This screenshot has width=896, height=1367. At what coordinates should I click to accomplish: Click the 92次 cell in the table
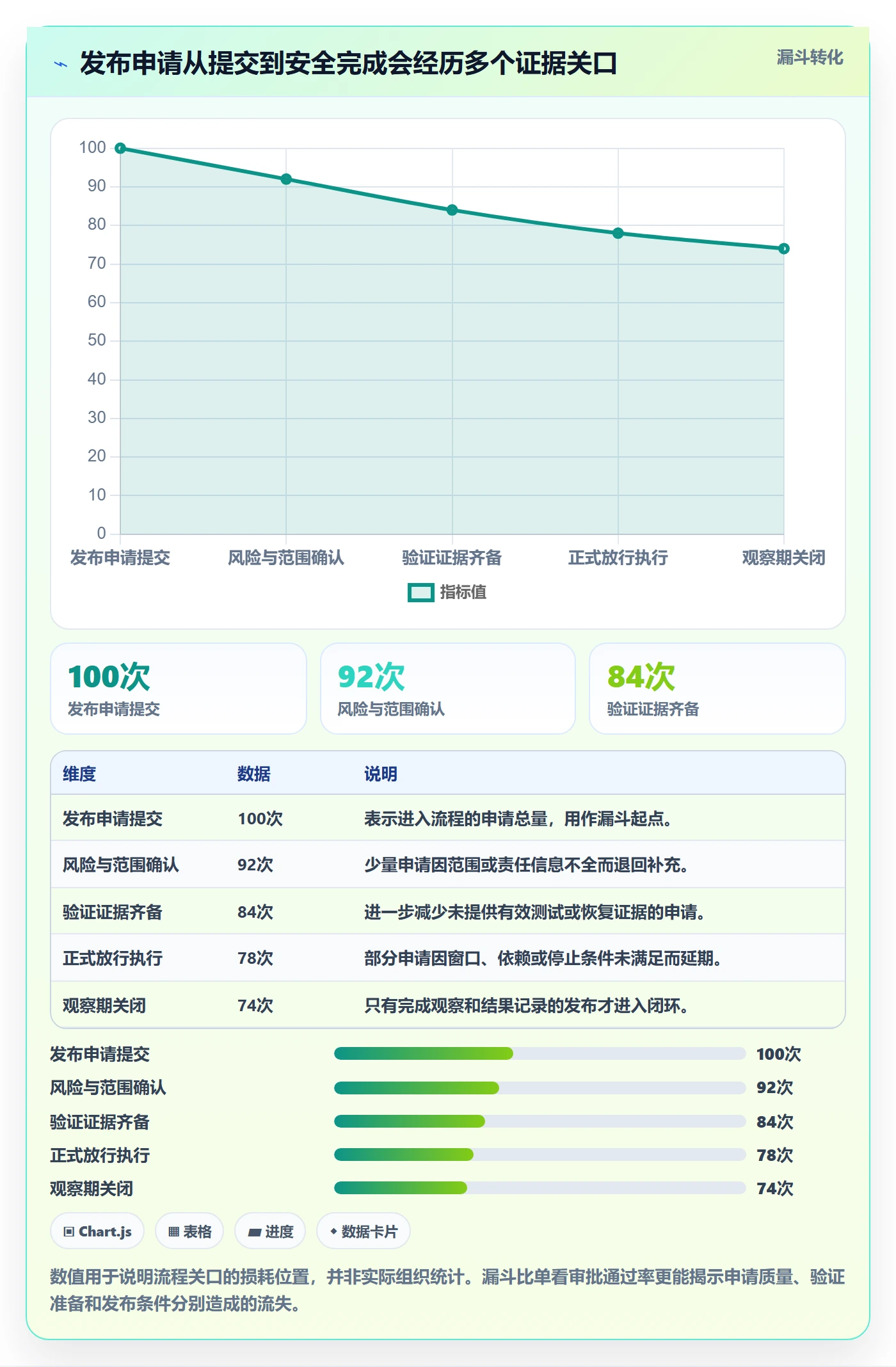point(255,865)
